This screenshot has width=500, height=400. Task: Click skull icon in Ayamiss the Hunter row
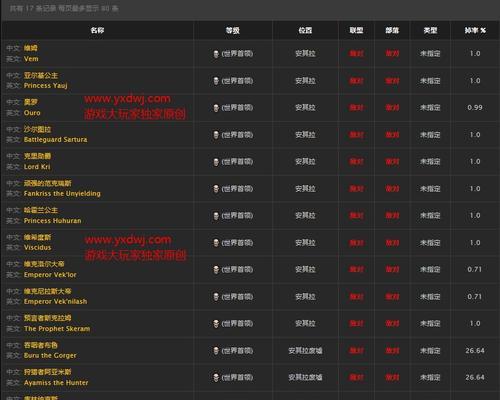coord(216,378)
